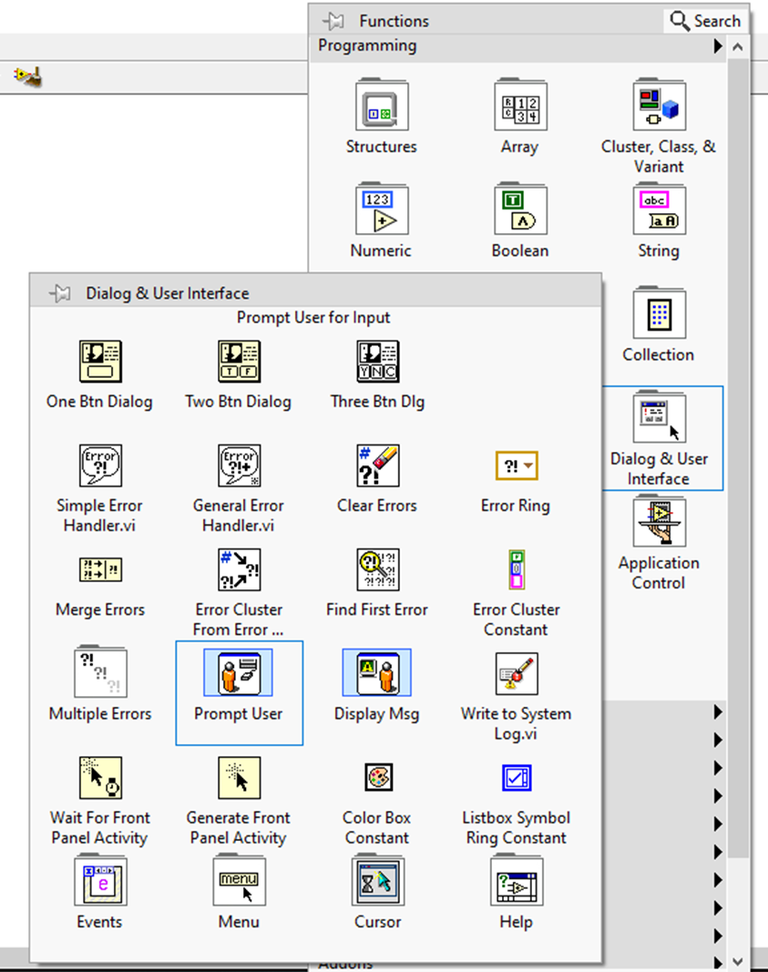Open the Numeric functions palette
This screenshot has width=768, height=972.
point(381,209)
